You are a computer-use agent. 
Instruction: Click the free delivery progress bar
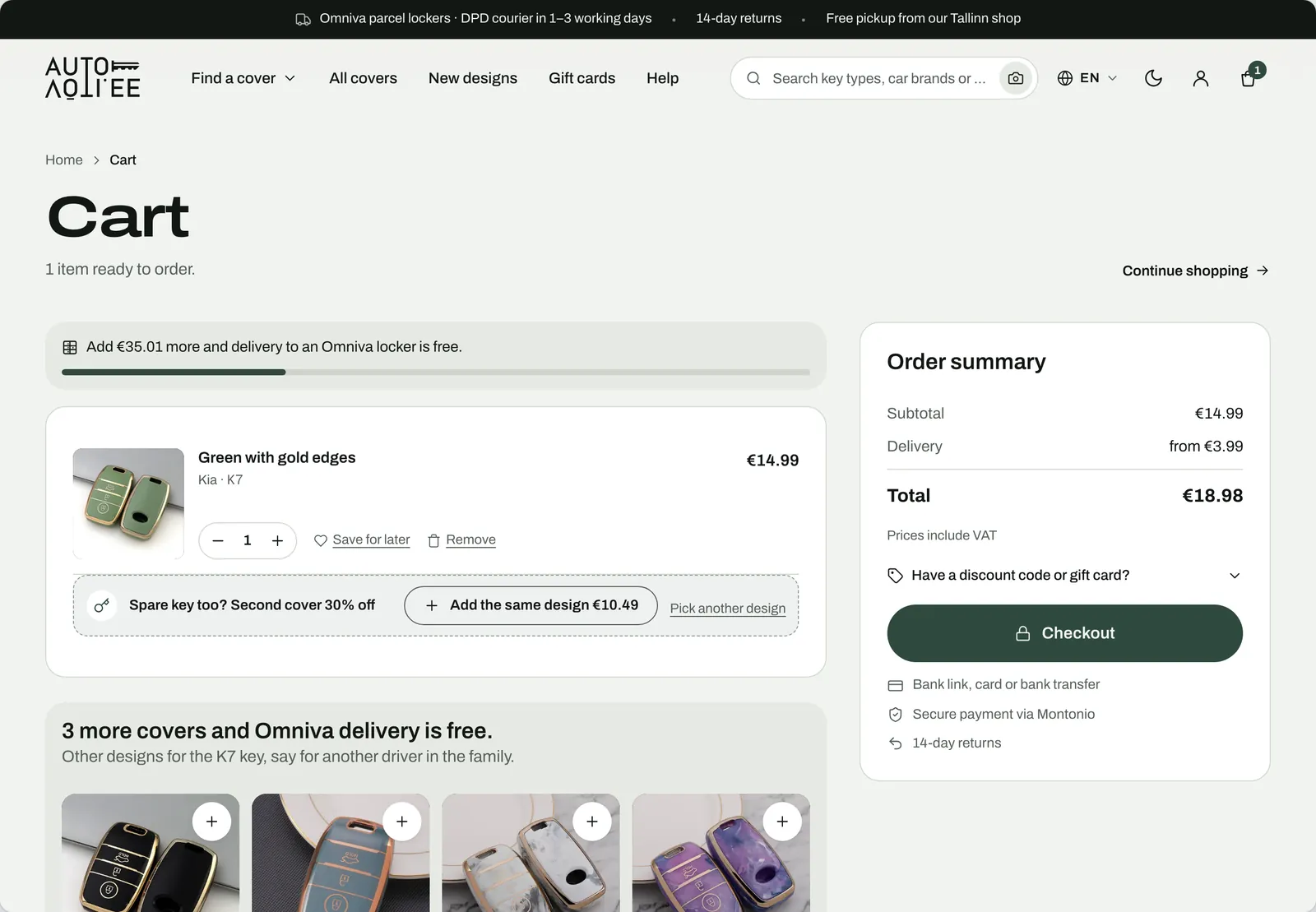click(x=436, y=373)
